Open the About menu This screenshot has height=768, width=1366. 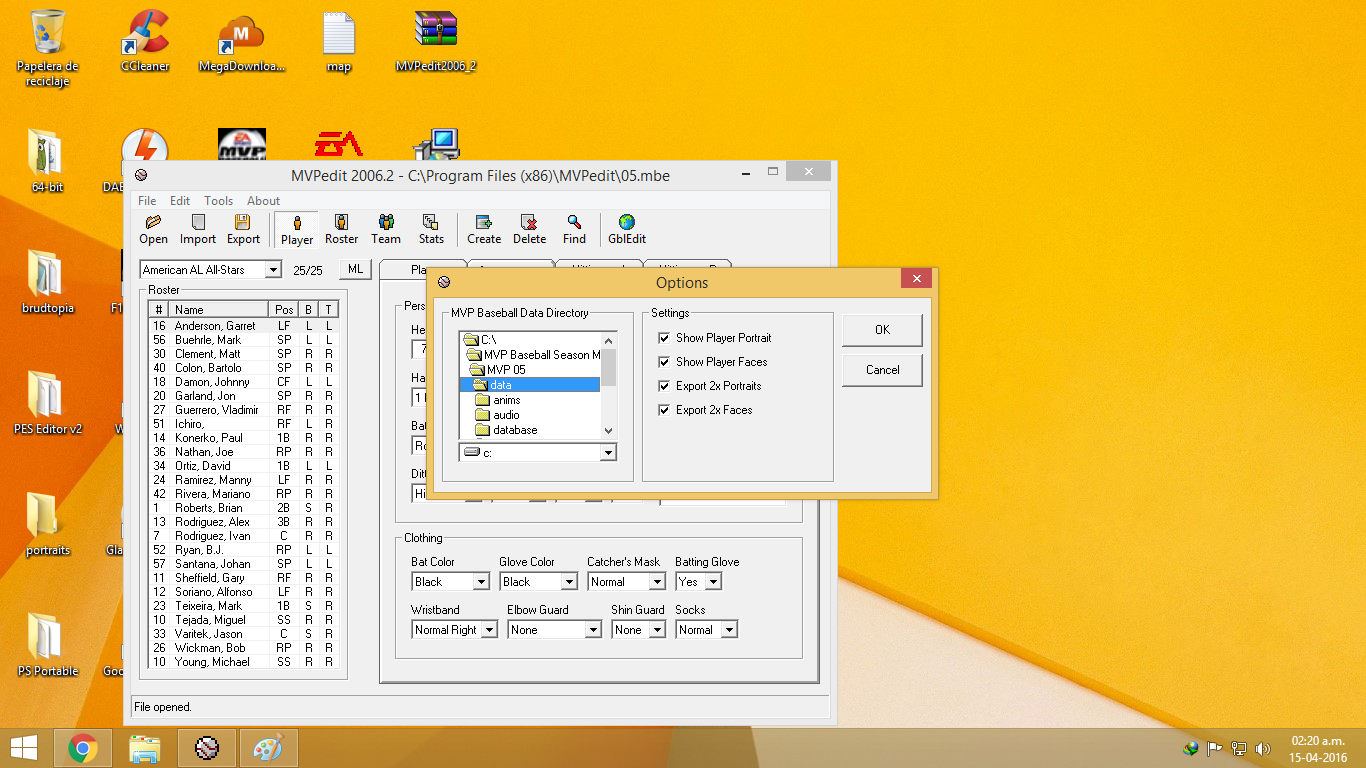tap(264, 201)
